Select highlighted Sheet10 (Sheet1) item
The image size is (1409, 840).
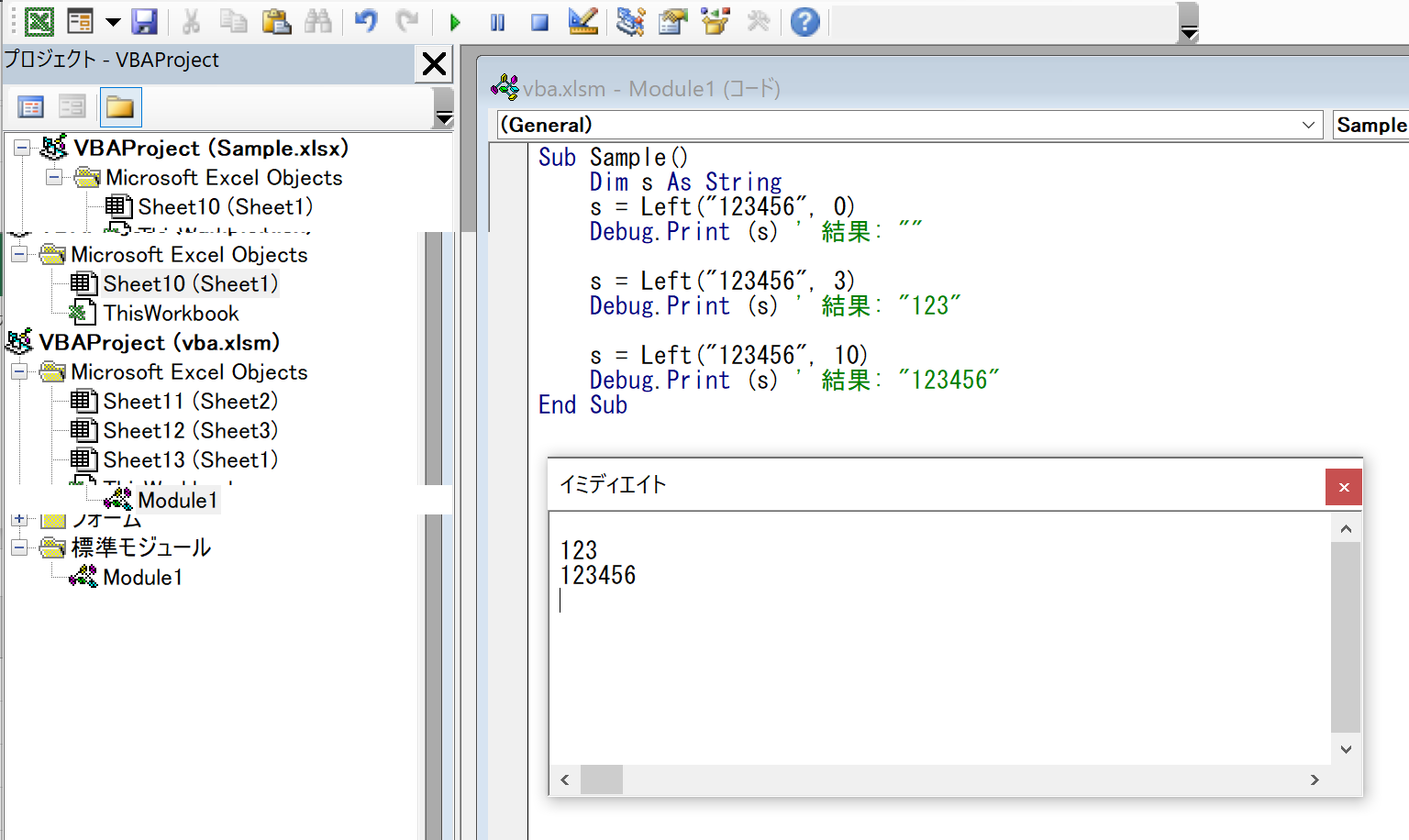[x=190, y=283]
